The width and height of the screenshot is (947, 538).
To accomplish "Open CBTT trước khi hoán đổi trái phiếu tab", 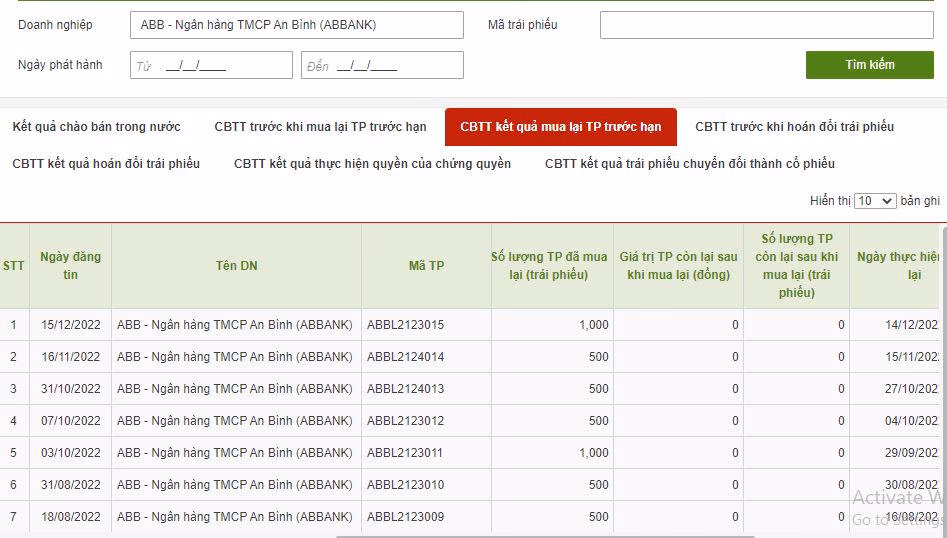I will pos(794,127).
